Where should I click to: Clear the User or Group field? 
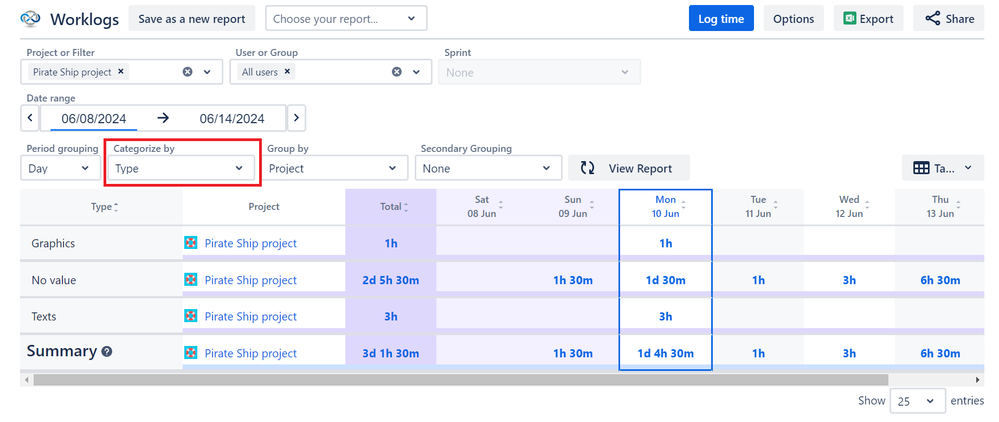pyautogui.click(x=396, y=72)
